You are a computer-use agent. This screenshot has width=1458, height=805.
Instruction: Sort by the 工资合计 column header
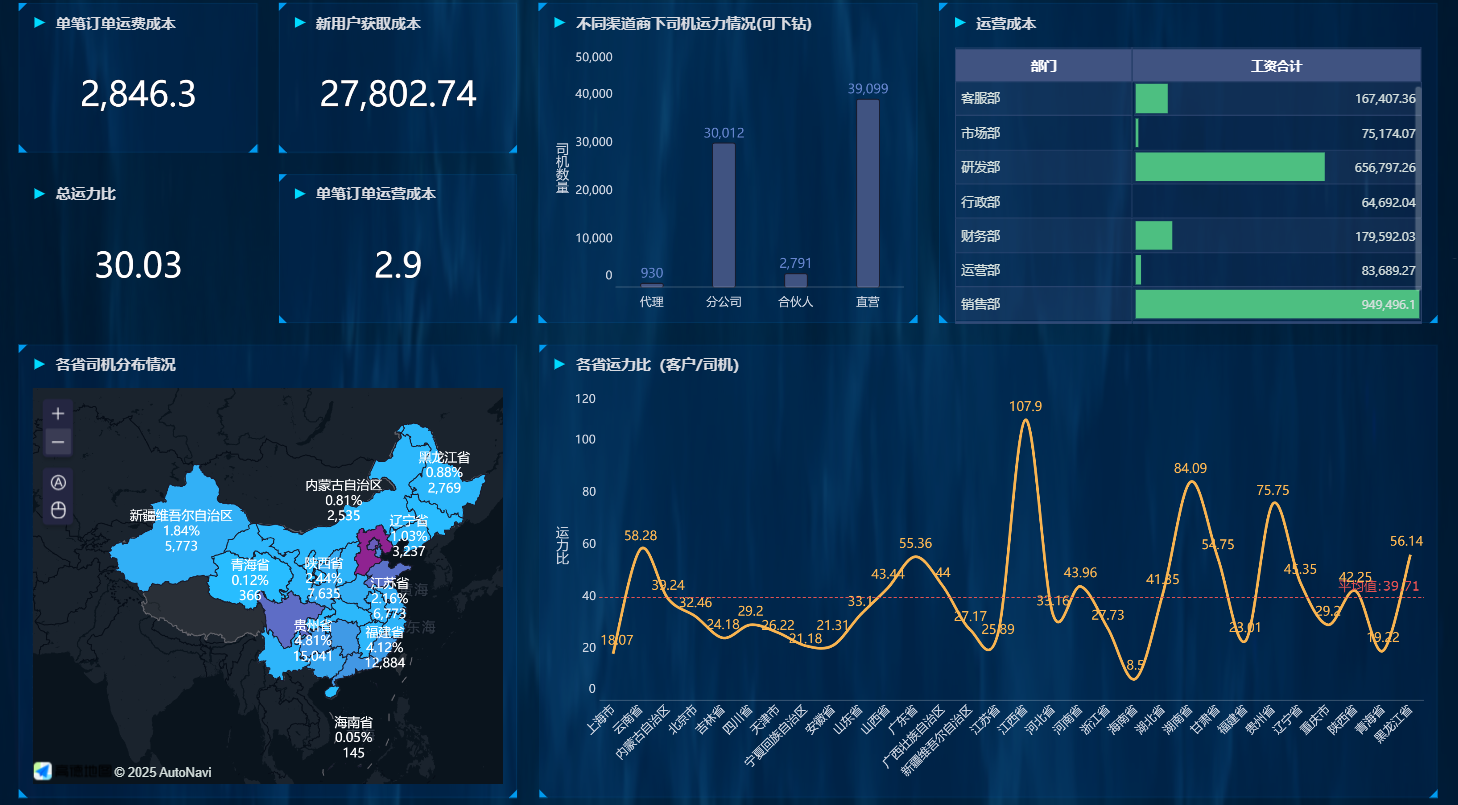click(x=1276, y=66)
